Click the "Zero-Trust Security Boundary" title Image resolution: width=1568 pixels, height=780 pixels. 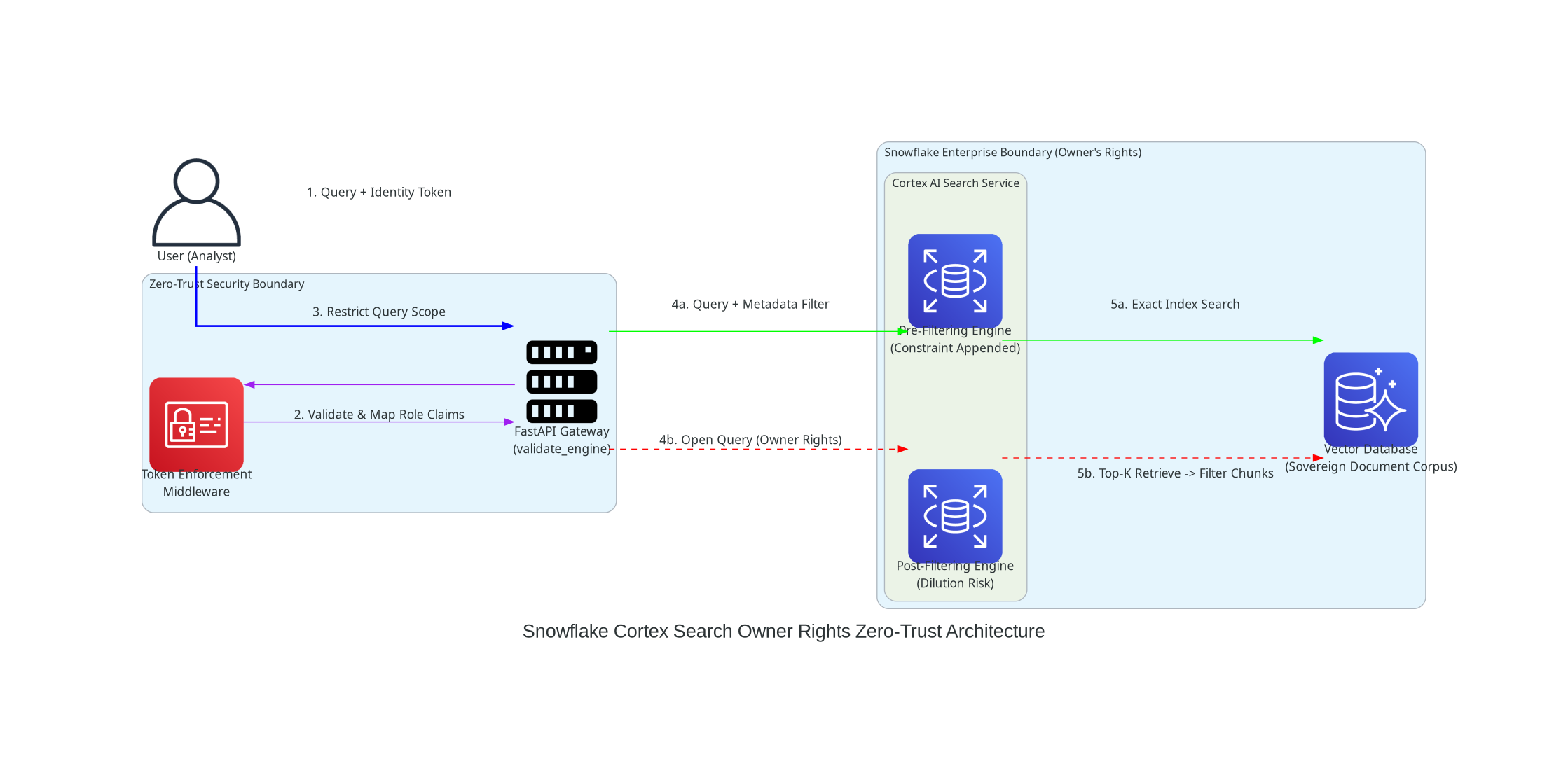(227, 284)
